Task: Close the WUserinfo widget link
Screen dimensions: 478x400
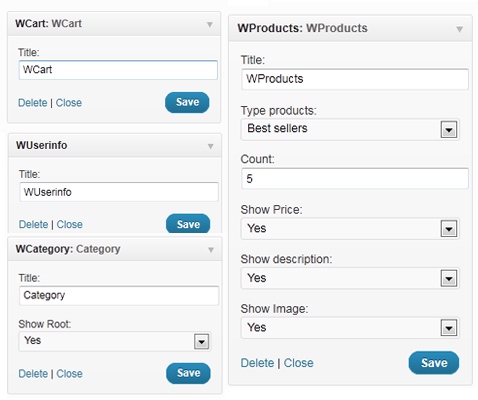Action: pyautogui.click(x=70, y=224)
